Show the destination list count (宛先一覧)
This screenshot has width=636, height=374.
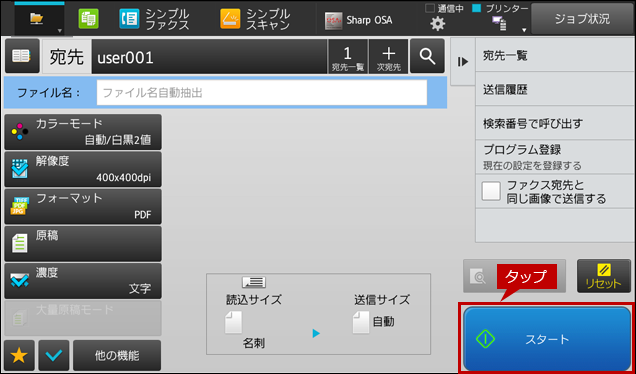(x=348, y=57)
